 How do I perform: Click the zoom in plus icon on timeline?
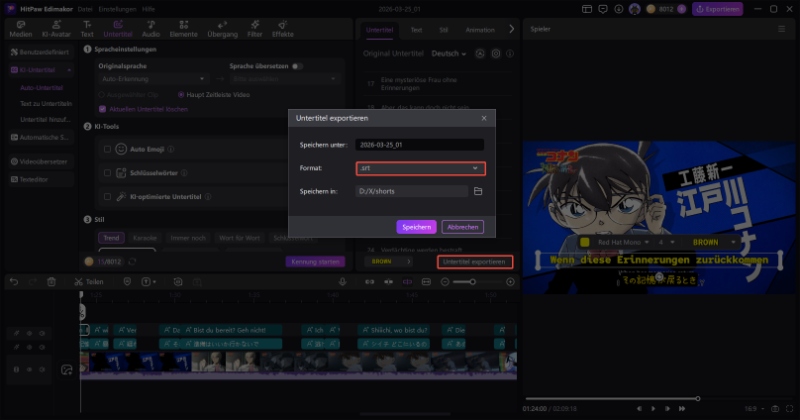point(510,282)
